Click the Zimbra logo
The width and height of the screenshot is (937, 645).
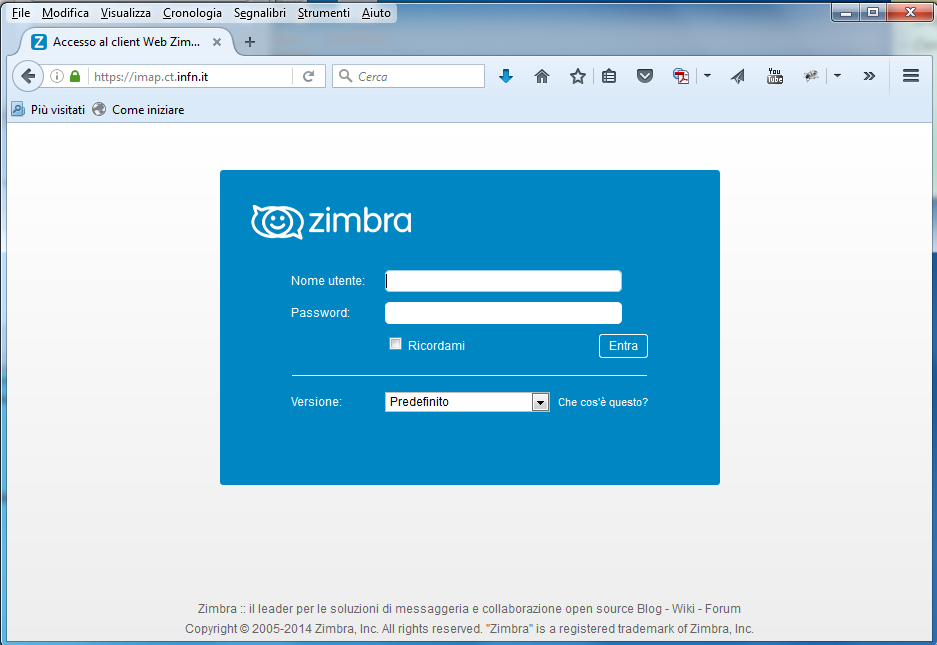(x=331, y=222)
